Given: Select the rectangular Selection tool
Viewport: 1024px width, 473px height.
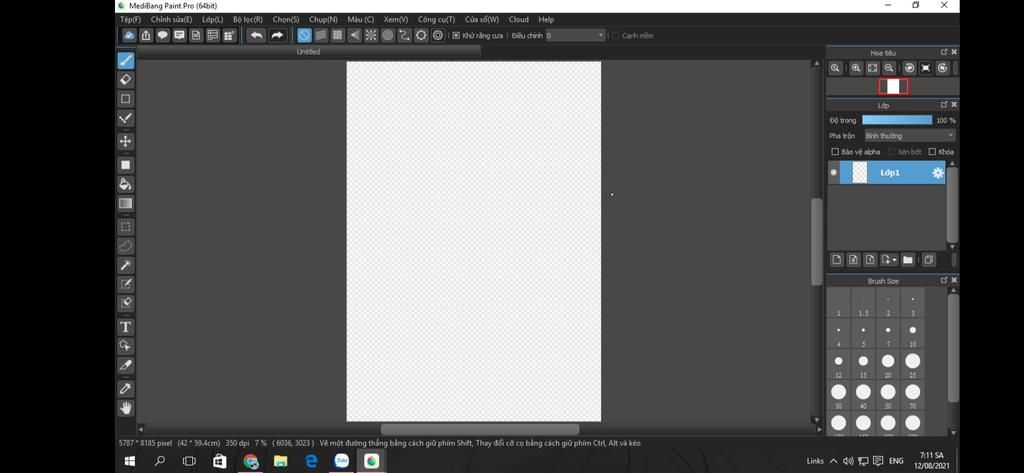Looking at the screenshot, I should coord(125,227).
